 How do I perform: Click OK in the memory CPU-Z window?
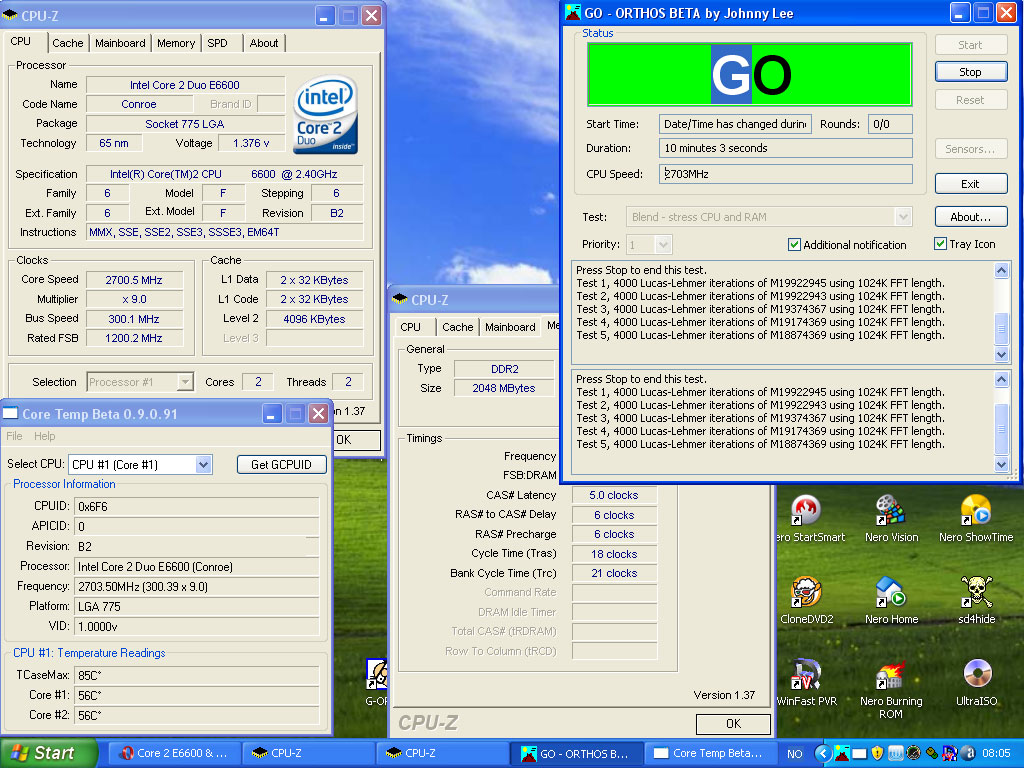(x=733, y=724)
